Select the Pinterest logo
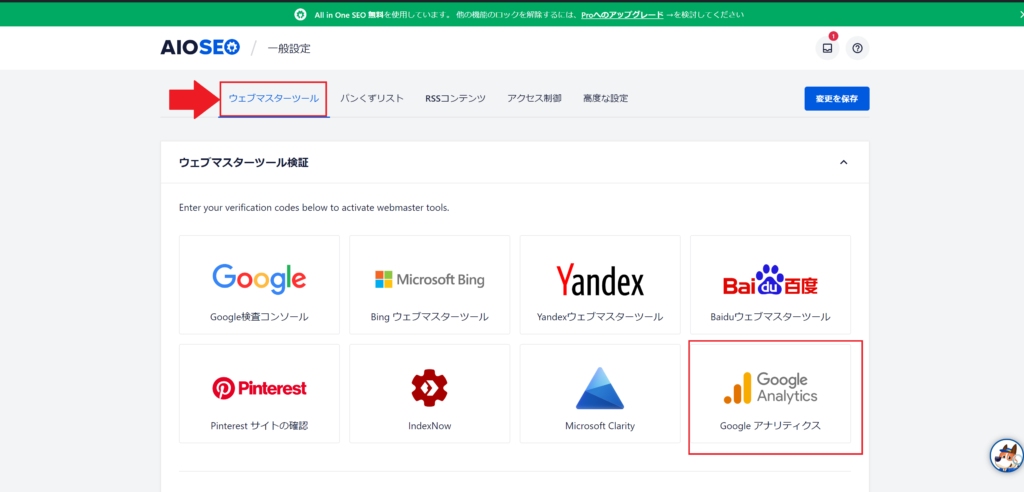The image size is (1024, 492). point(259,388)
